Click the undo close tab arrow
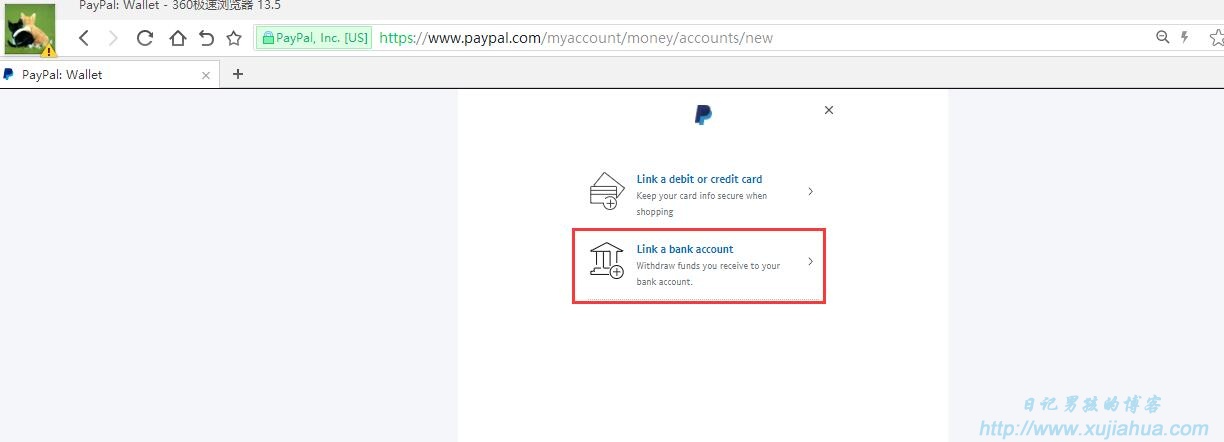Viewport: 1224px width, 442px height. [206, 38]
